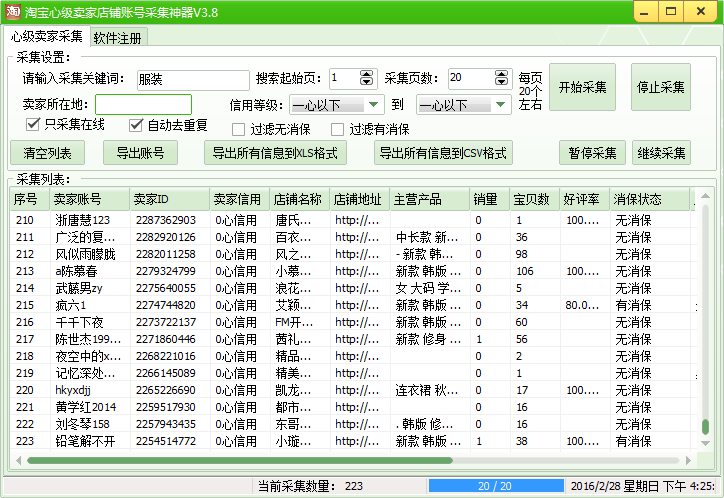Click the 卖家所在地 input field
Screen dimensions: 724x498
click(x=143, y=104)
